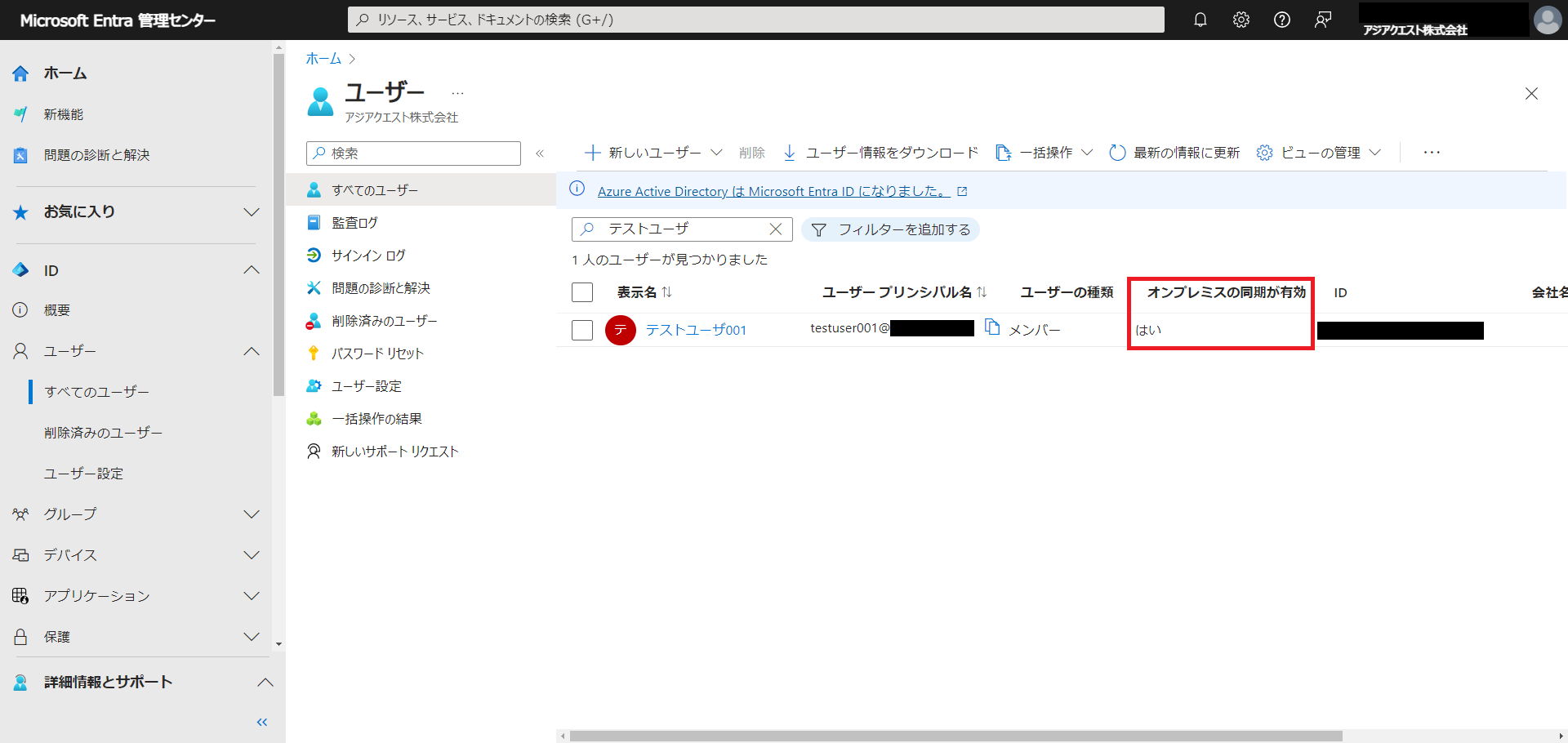
Task: Collapse the ユーザー section in the left navigation
Action: (x=252, y=351)
